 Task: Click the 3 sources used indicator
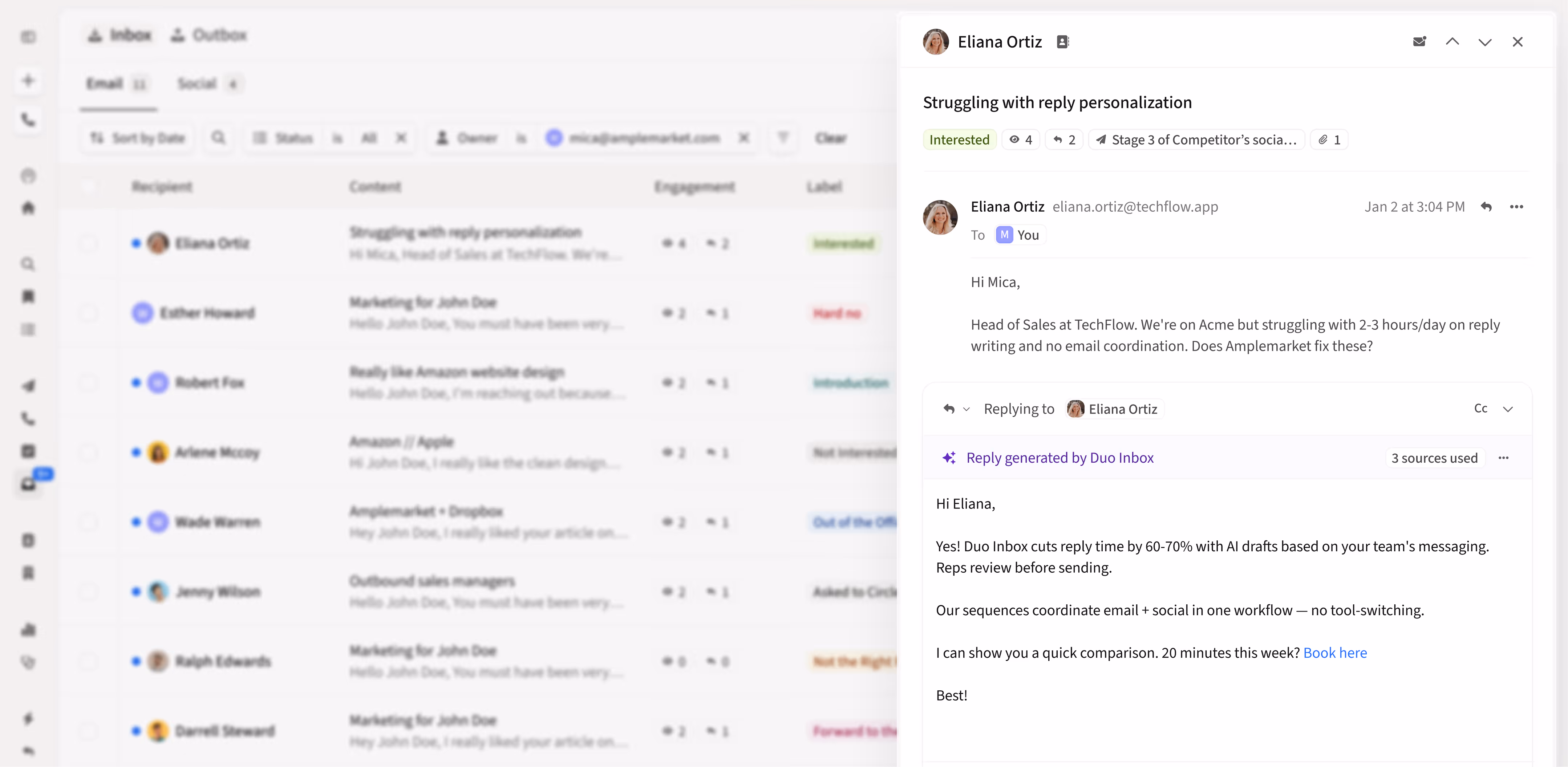tap(1435, 458)
